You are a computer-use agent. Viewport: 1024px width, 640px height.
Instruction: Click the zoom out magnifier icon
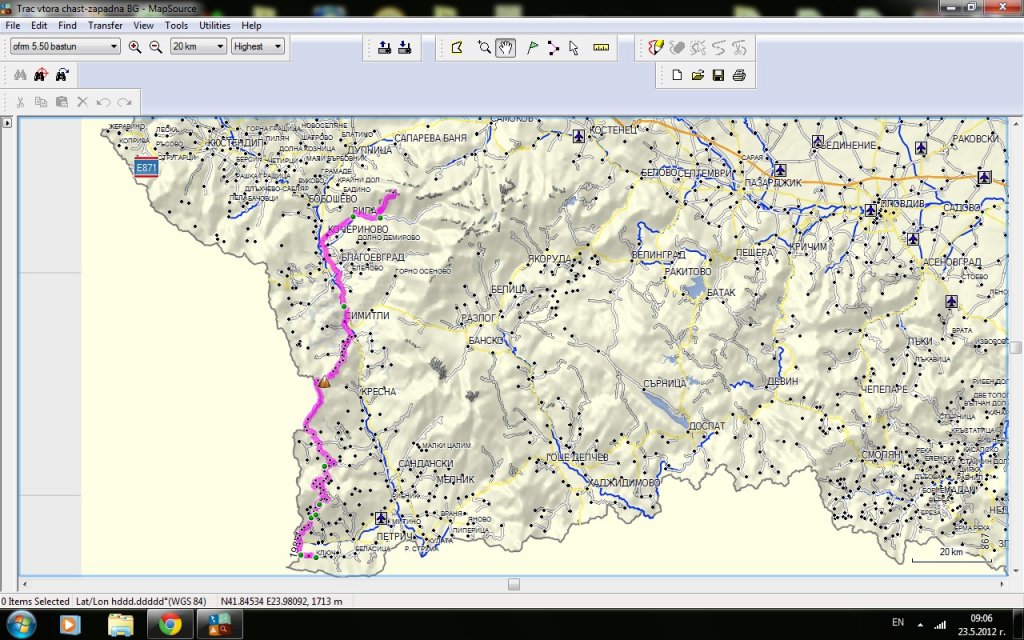point(155,47)
